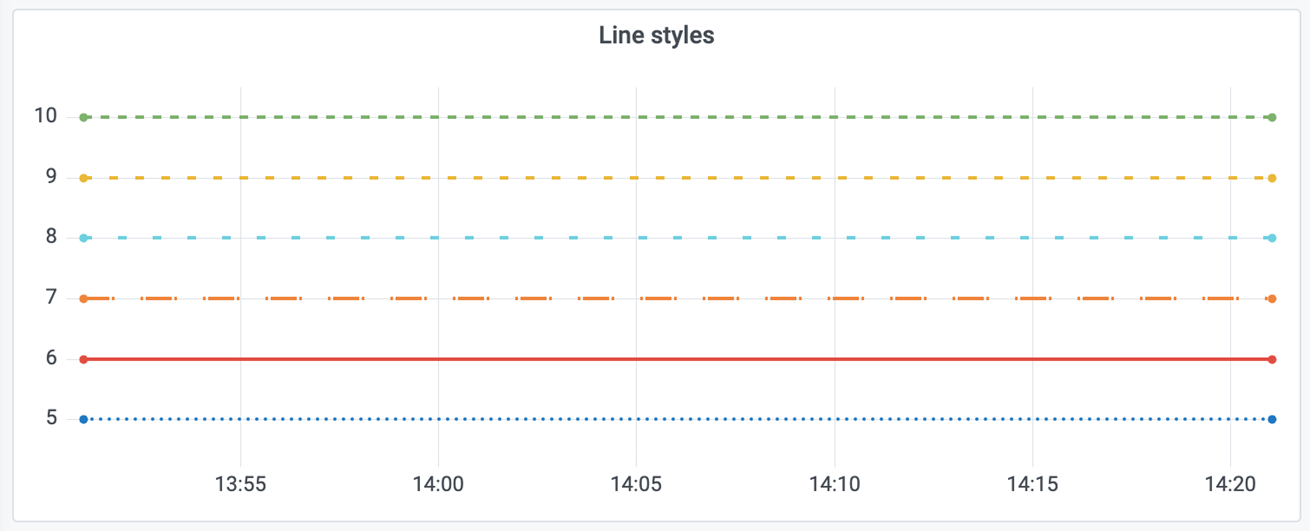
Task: Click the 14:20 time axis label
Action: 1231,485
